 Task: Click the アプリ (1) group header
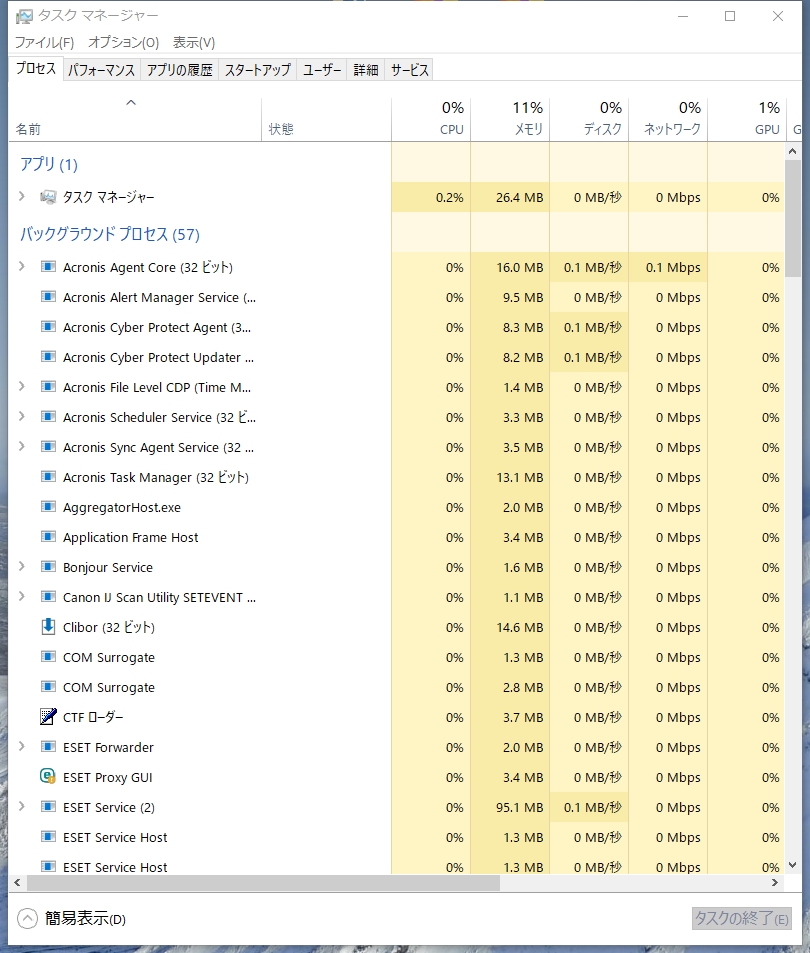coord(49,164)
